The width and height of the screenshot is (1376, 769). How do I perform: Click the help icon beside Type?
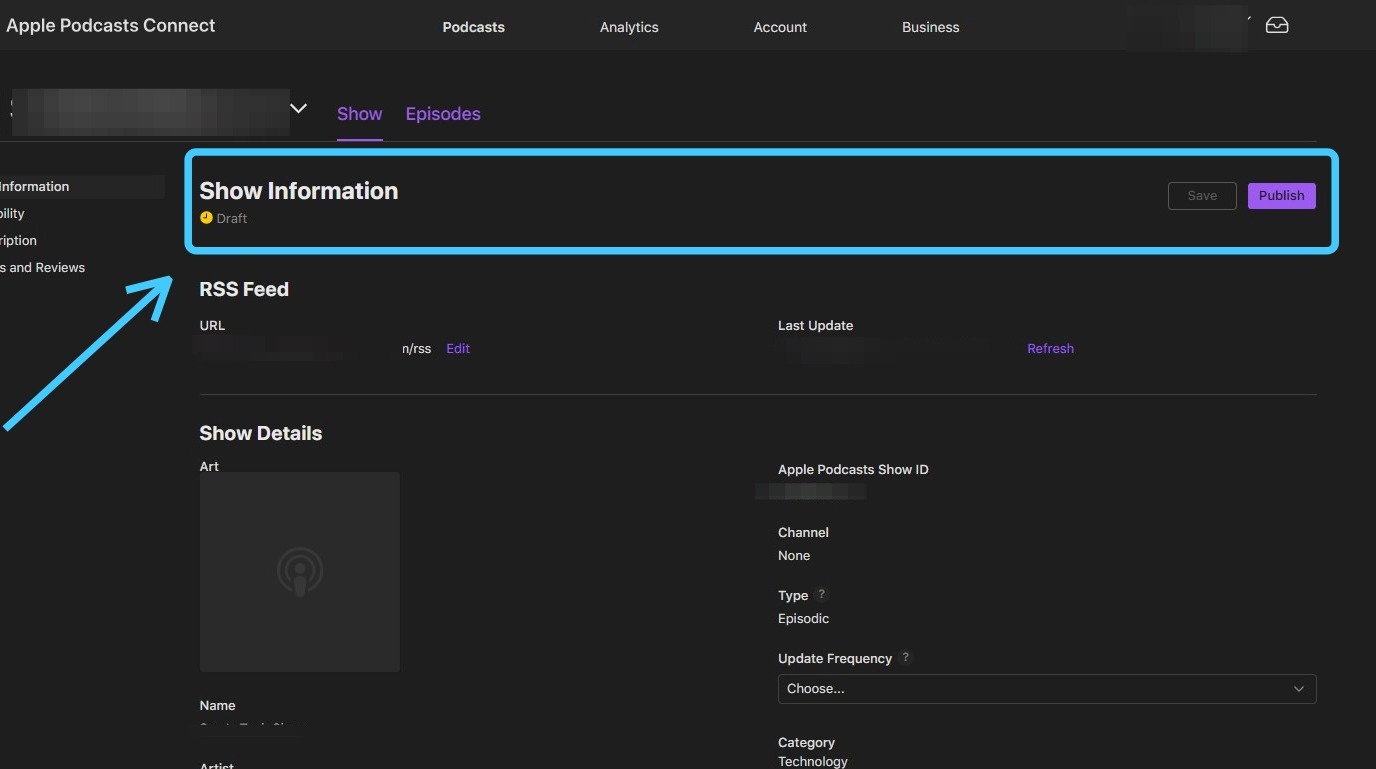point(822,595)
